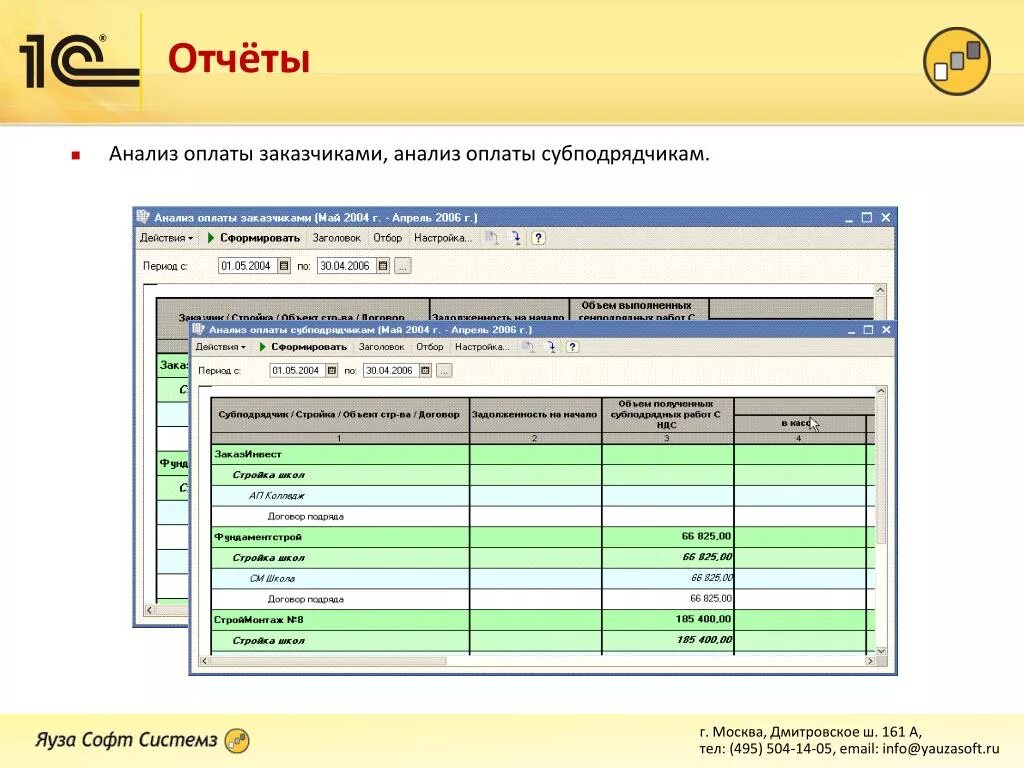The image size is (1024, 768).
Task: Click email info@yauzasoft.ru
Action: click(941, 748)
